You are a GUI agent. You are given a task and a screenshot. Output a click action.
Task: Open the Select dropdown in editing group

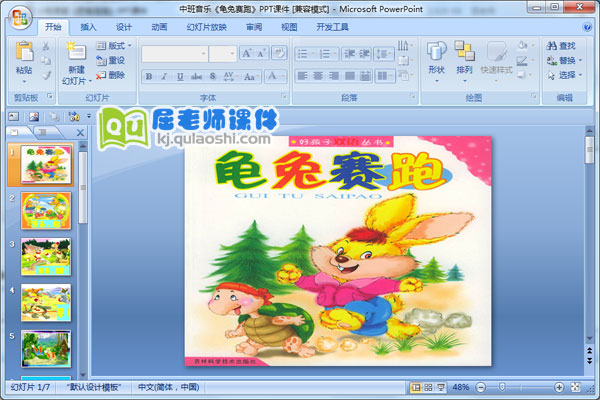click(x=564, y=75)
